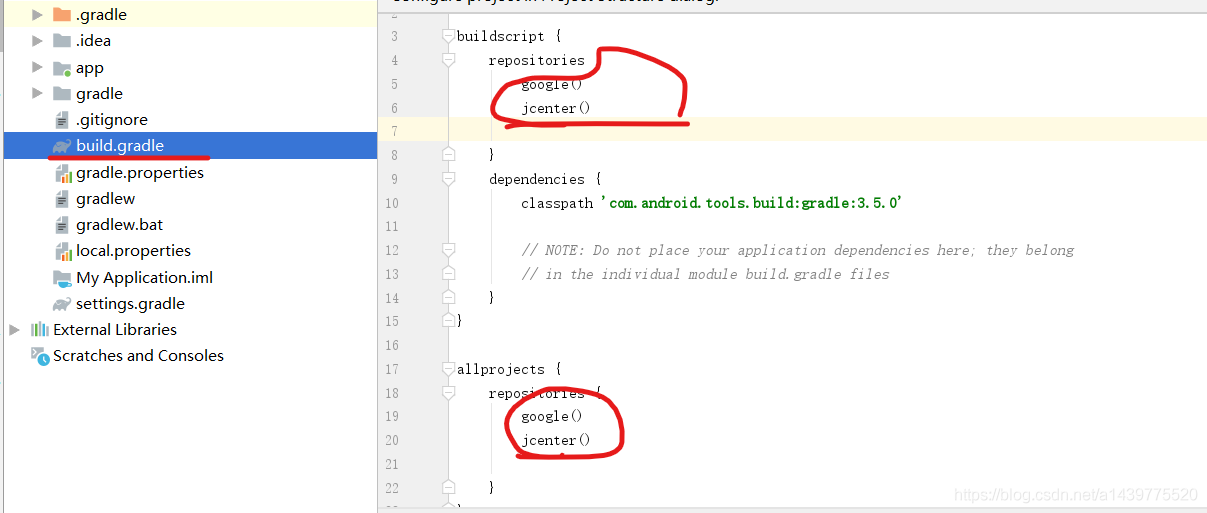Click the gradlew.bat file icon
Viewport: 1207px width, 513px height.
tap(63, 224)
